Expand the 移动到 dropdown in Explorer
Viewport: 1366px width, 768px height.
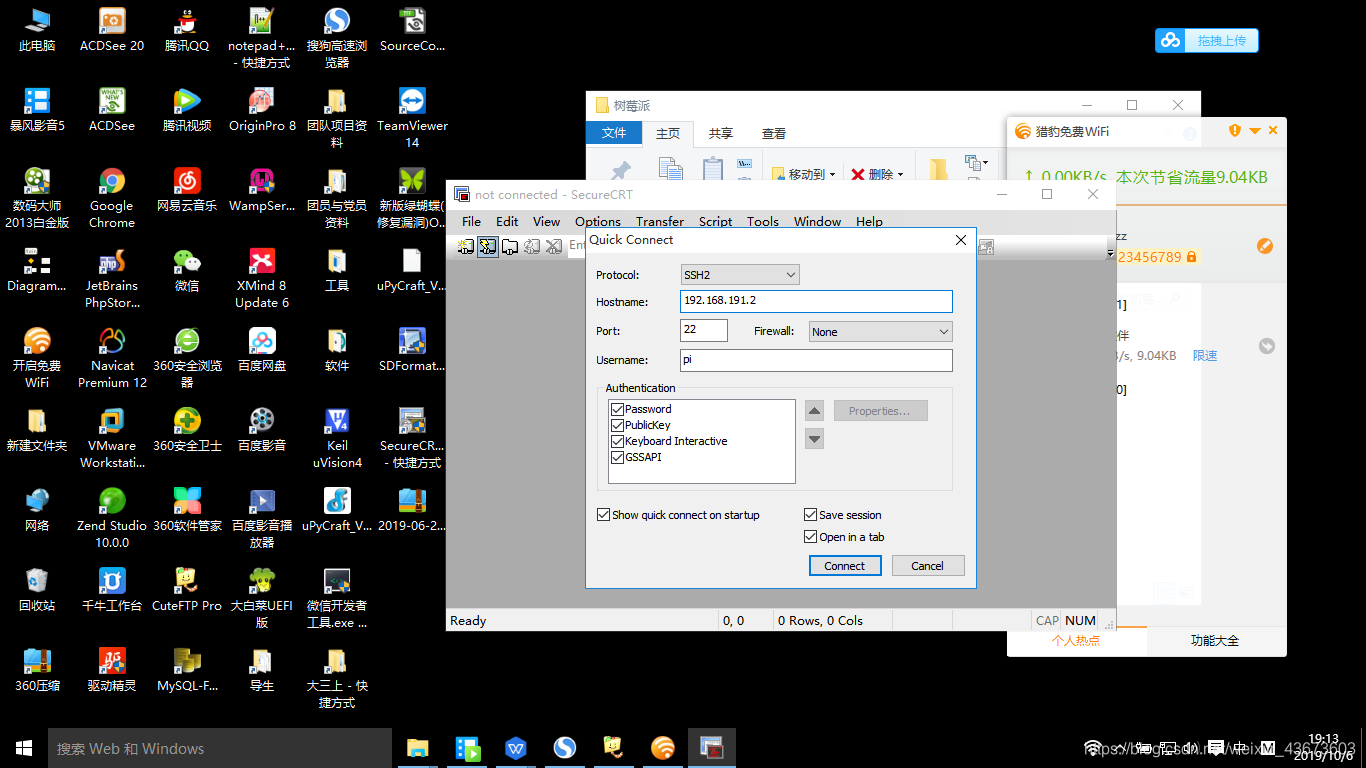pos(832,174)
